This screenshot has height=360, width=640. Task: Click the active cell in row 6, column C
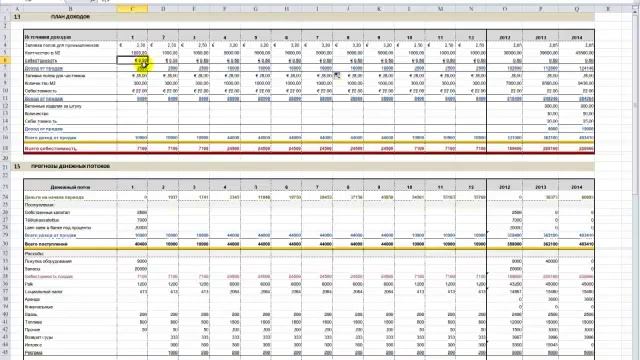tap(132, 60)
